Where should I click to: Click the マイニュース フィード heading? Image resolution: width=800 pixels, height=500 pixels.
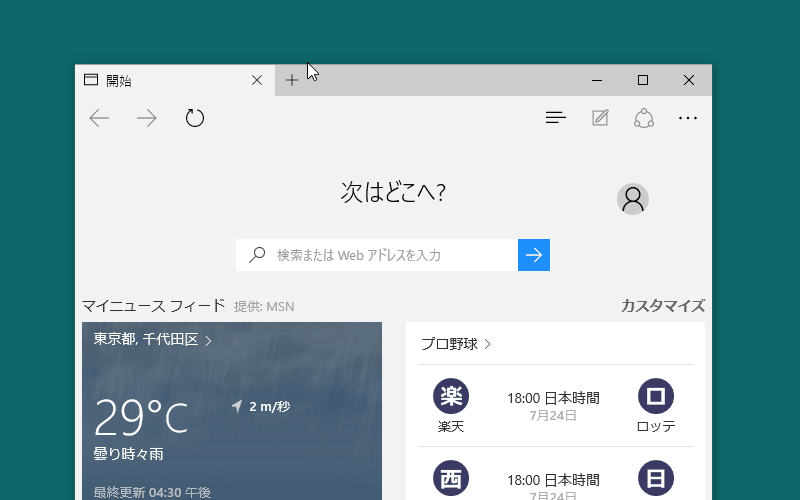[x=153, y=306]
